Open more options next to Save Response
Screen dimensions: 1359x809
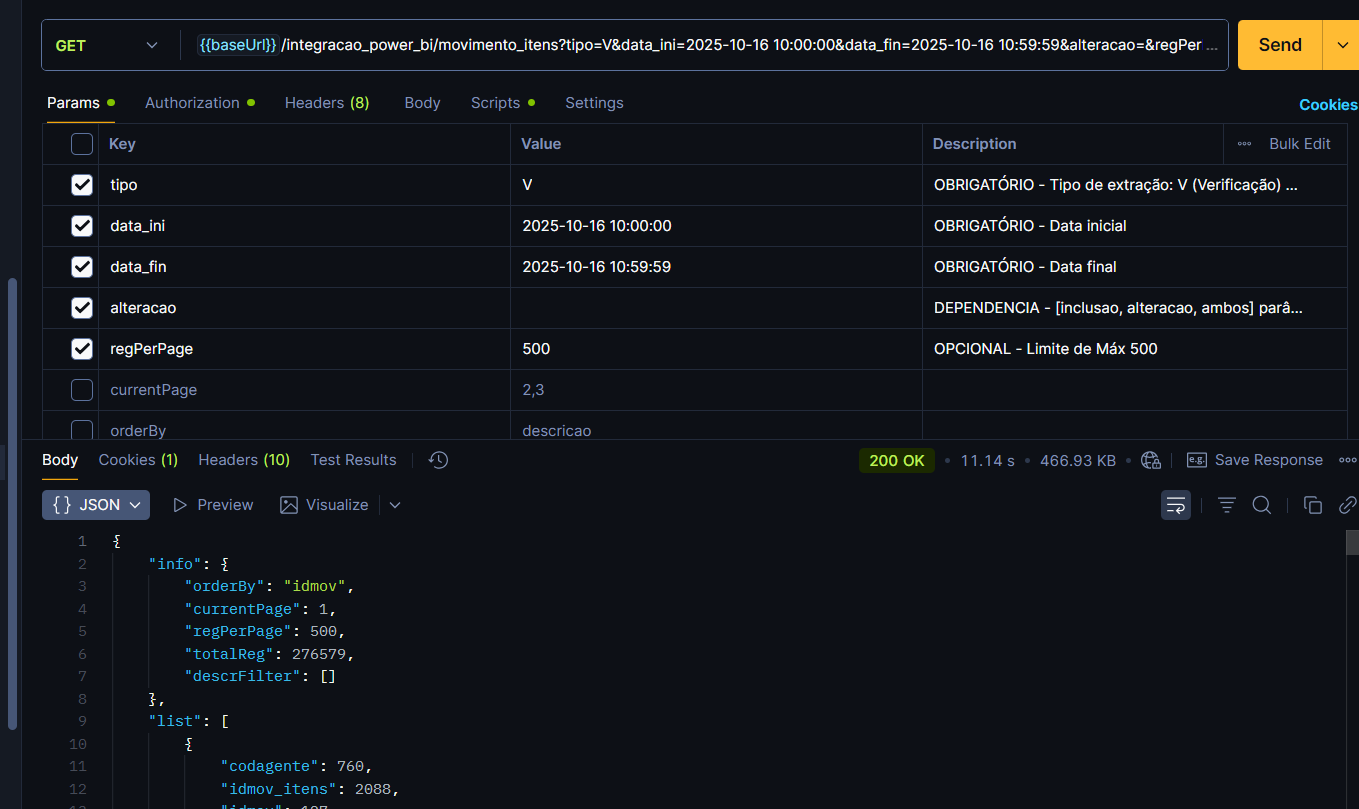(1344, 460)
